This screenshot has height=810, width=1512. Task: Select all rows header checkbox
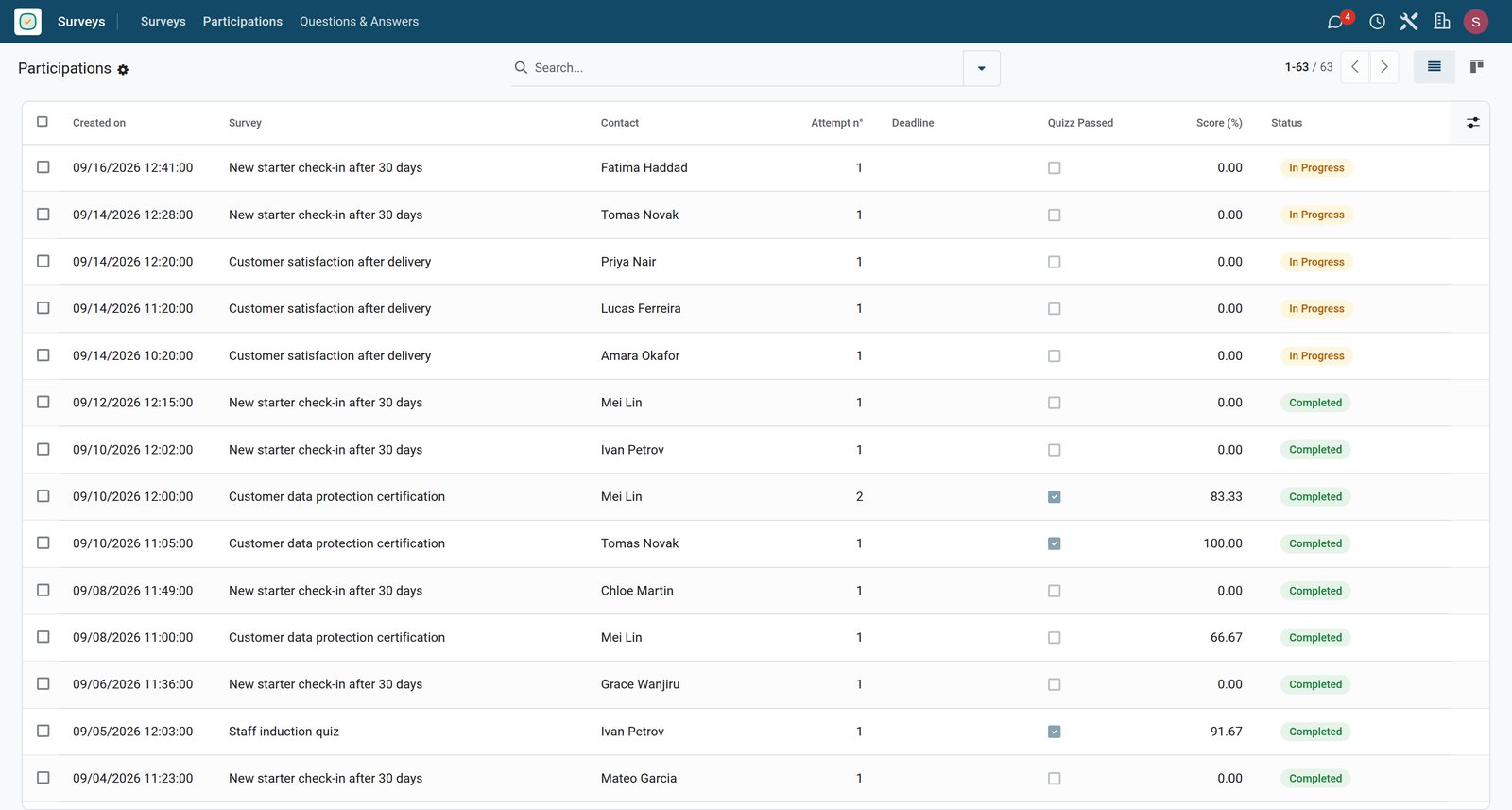(x=43, y=122)
